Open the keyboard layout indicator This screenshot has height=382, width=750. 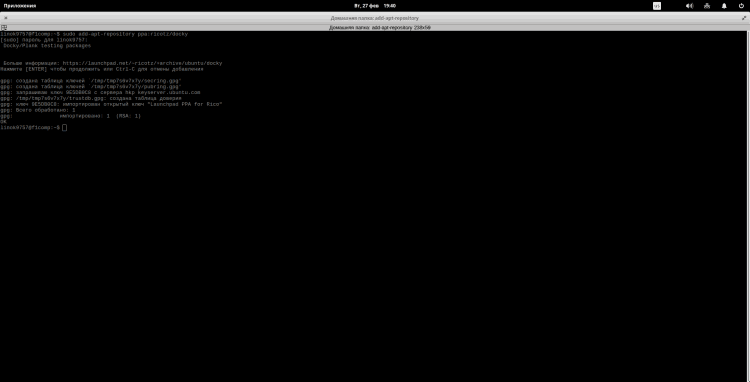tap(657, 6)
